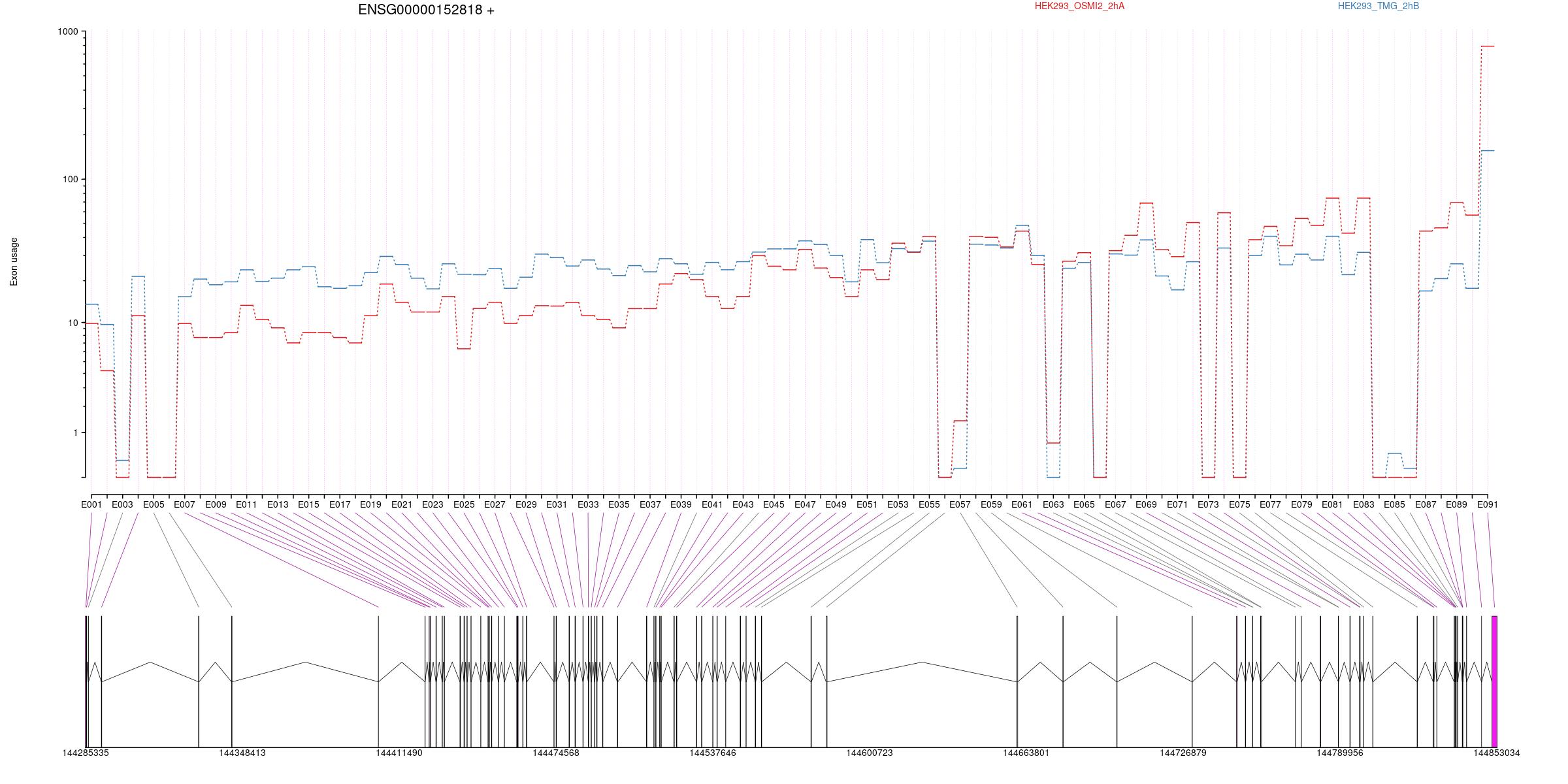This screenshot has height=784, width=1568.
Task: Click exon label E089
Action: (x=1457, y=504)
